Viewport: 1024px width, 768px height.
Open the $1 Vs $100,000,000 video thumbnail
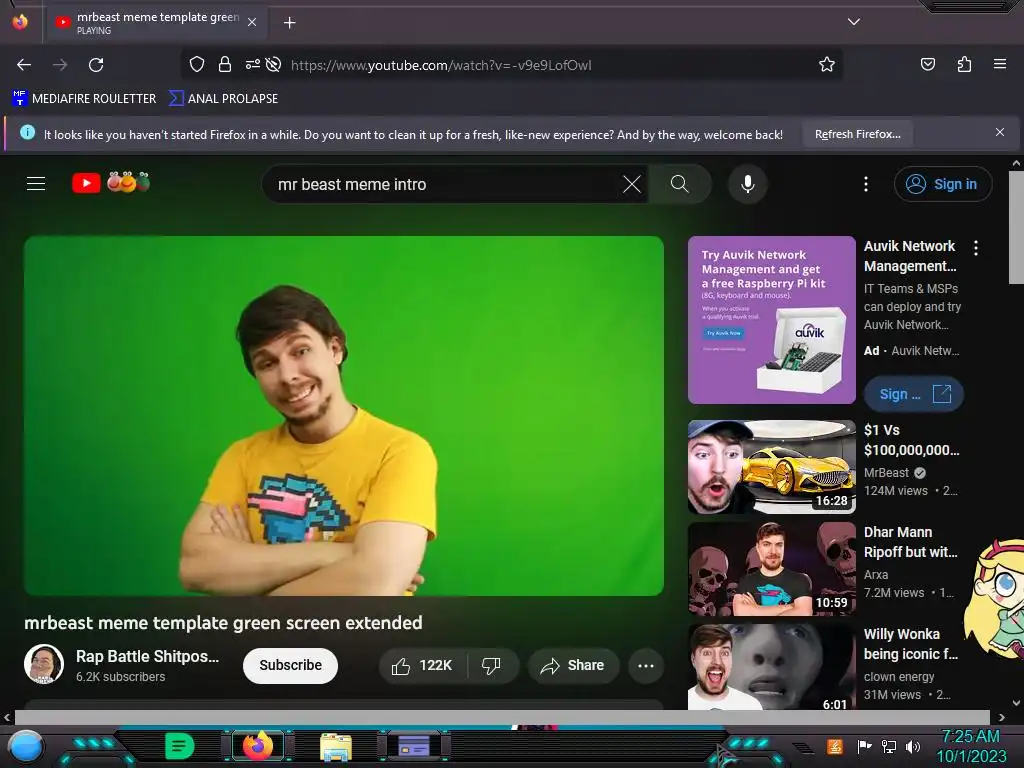point(771,467)
